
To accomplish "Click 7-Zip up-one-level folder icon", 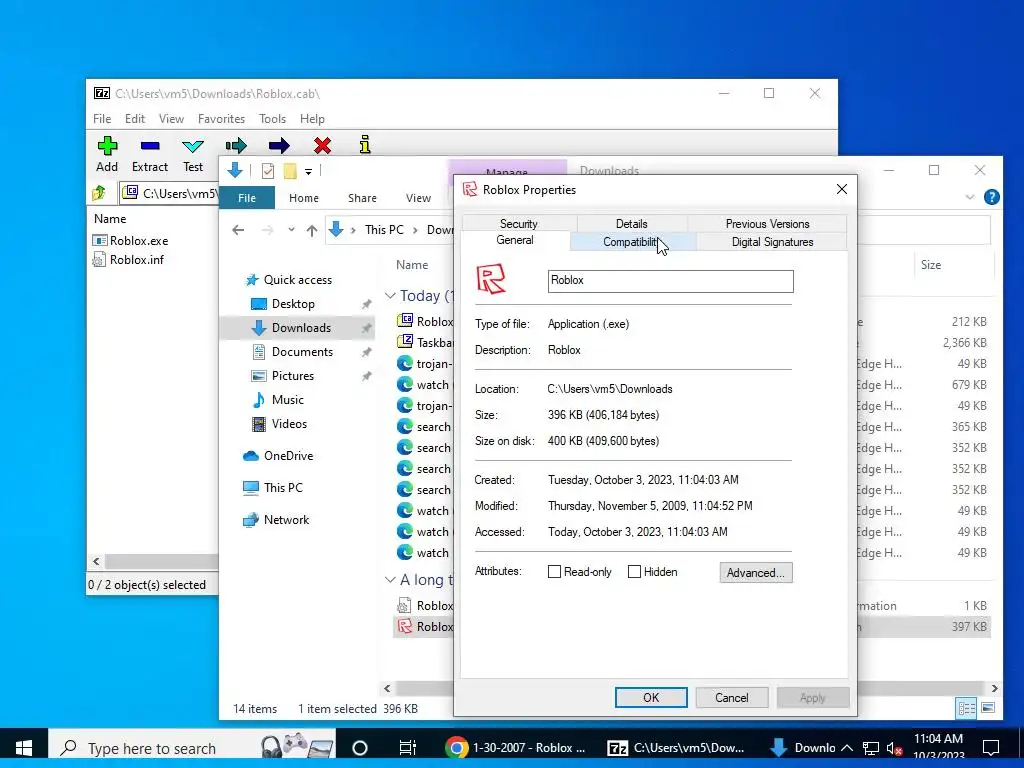I will [x=99, y=193].
